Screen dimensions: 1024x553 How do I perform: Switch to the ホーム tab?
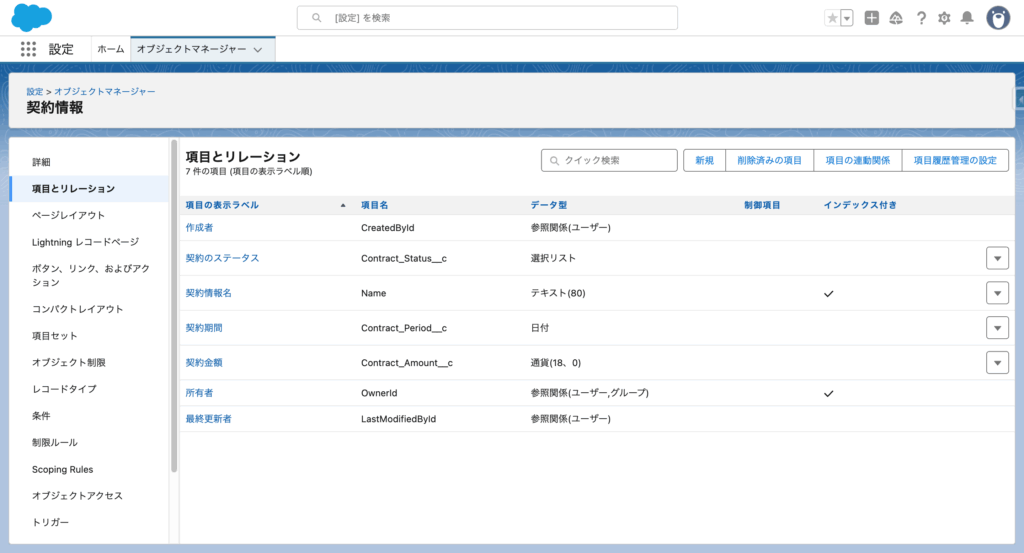pyautogui.click(x=111, y=49)
